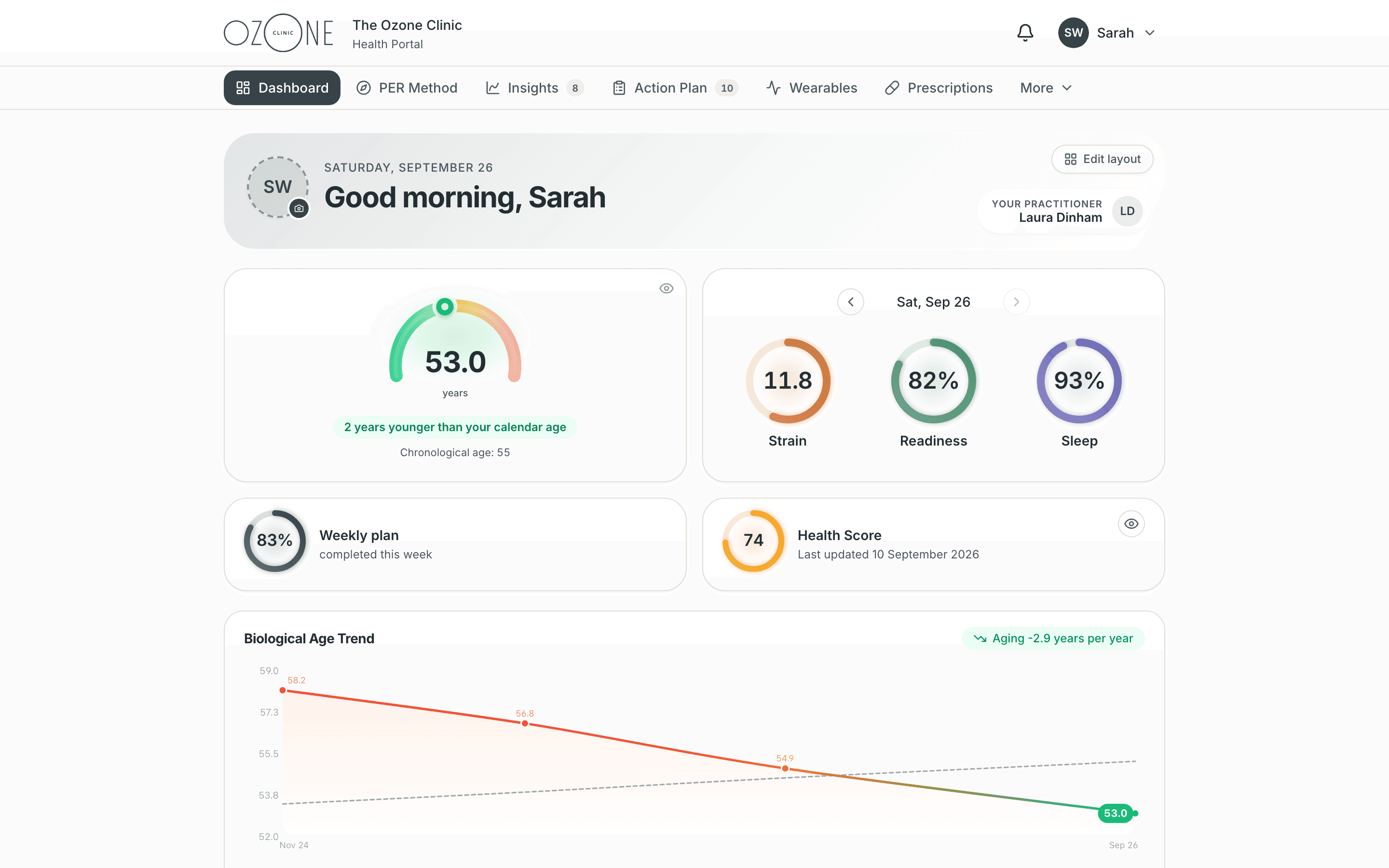Open the Wearables tab
Image resolution: width=1389 pixels, height=868 pixels.
812,88
